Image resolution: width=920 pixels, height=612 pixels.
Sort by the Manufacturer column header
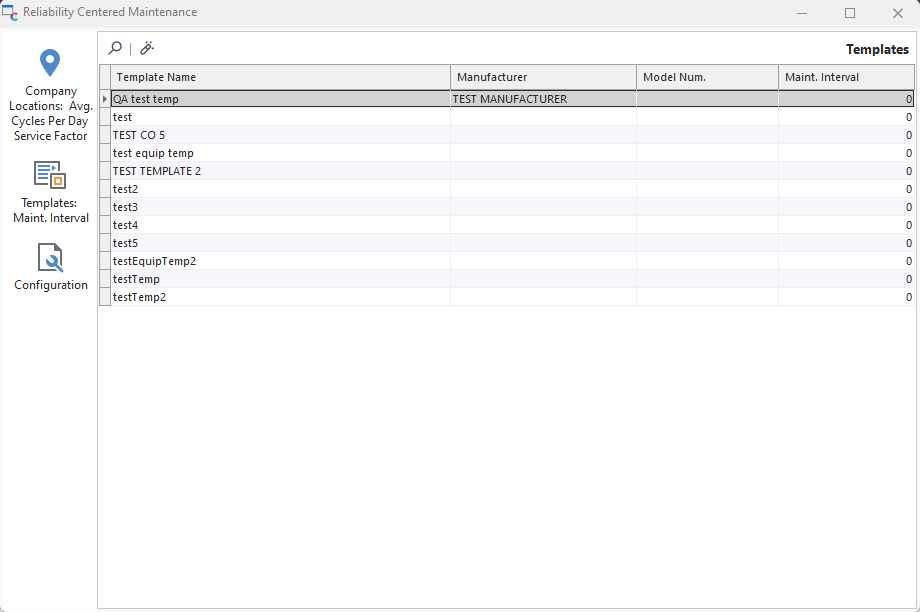tap(543, 77)
